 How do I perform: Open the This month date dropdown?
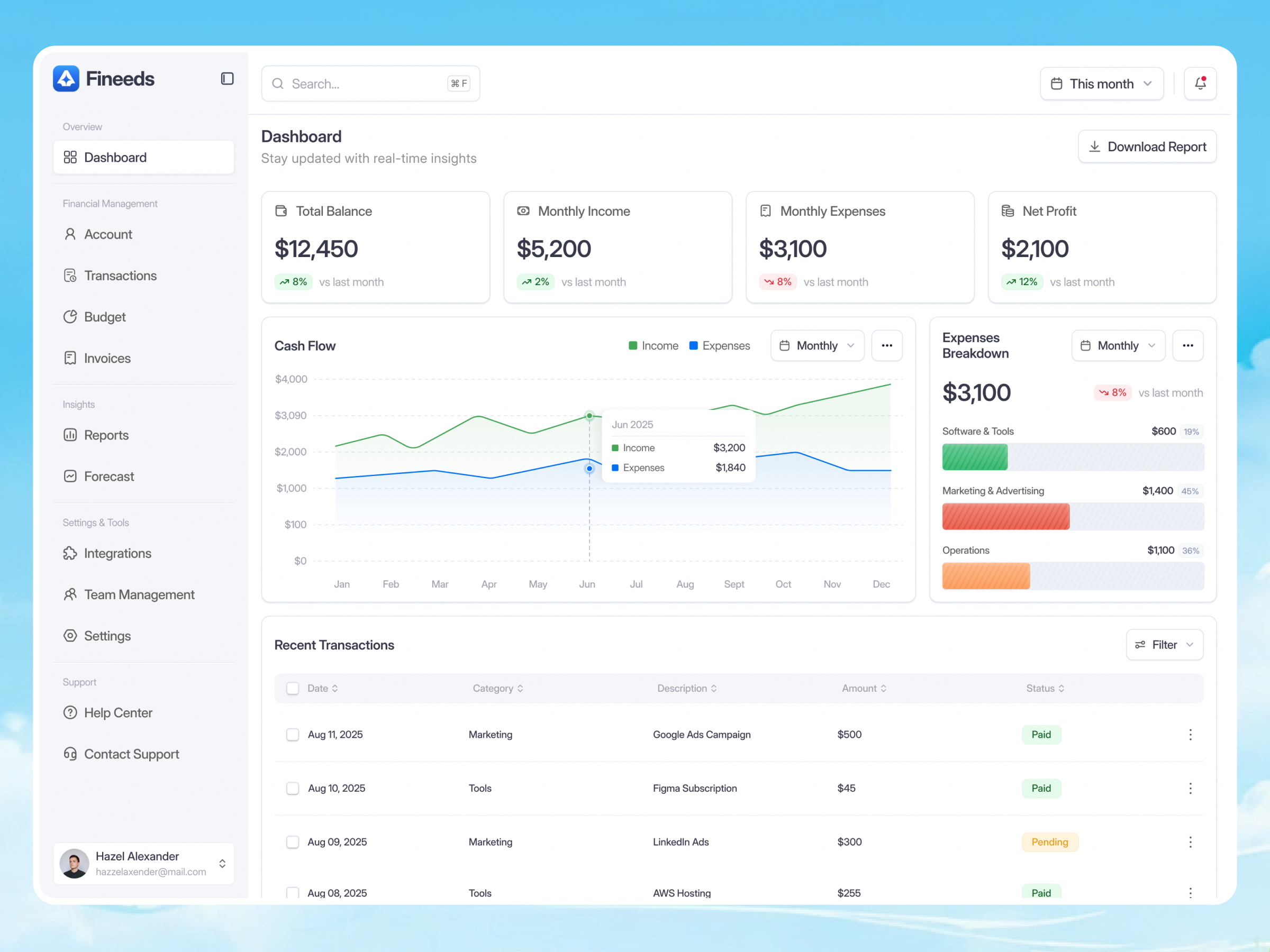pos(1101,83)
